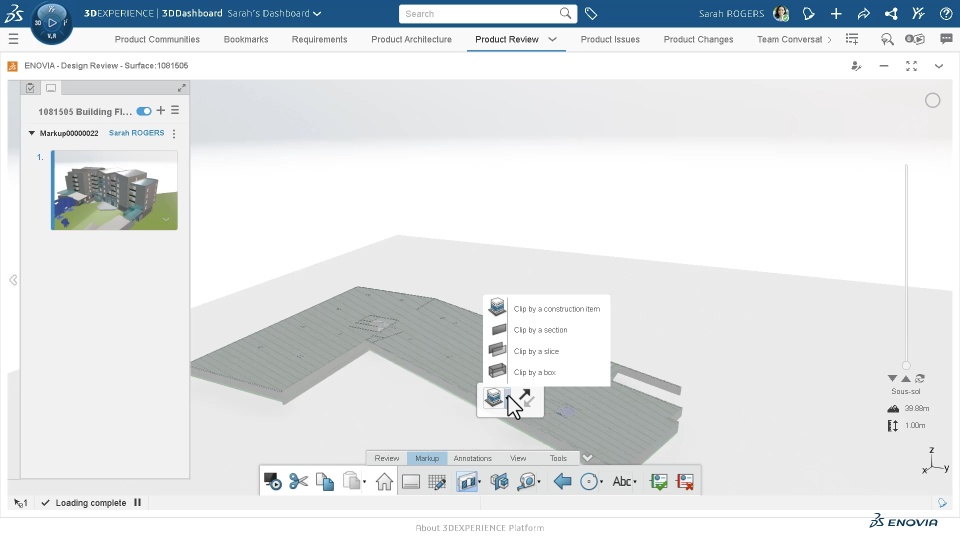Collapse the Markup00000022 tree node
This screenshot has width=960, height=540.
click(31, 133)
